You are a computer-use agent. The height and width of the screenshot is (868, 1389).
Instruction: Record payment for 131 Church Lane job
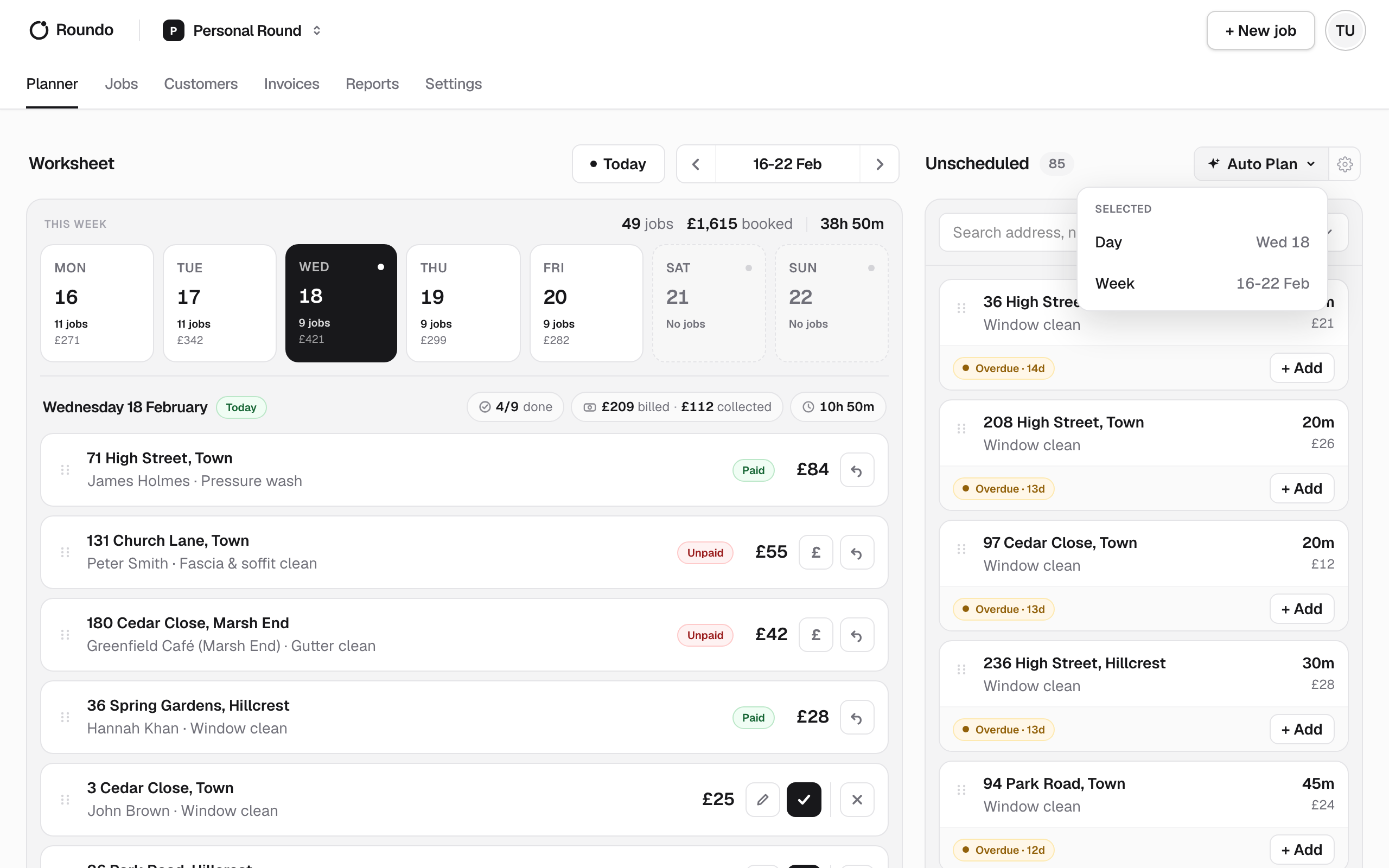[815, 552]
